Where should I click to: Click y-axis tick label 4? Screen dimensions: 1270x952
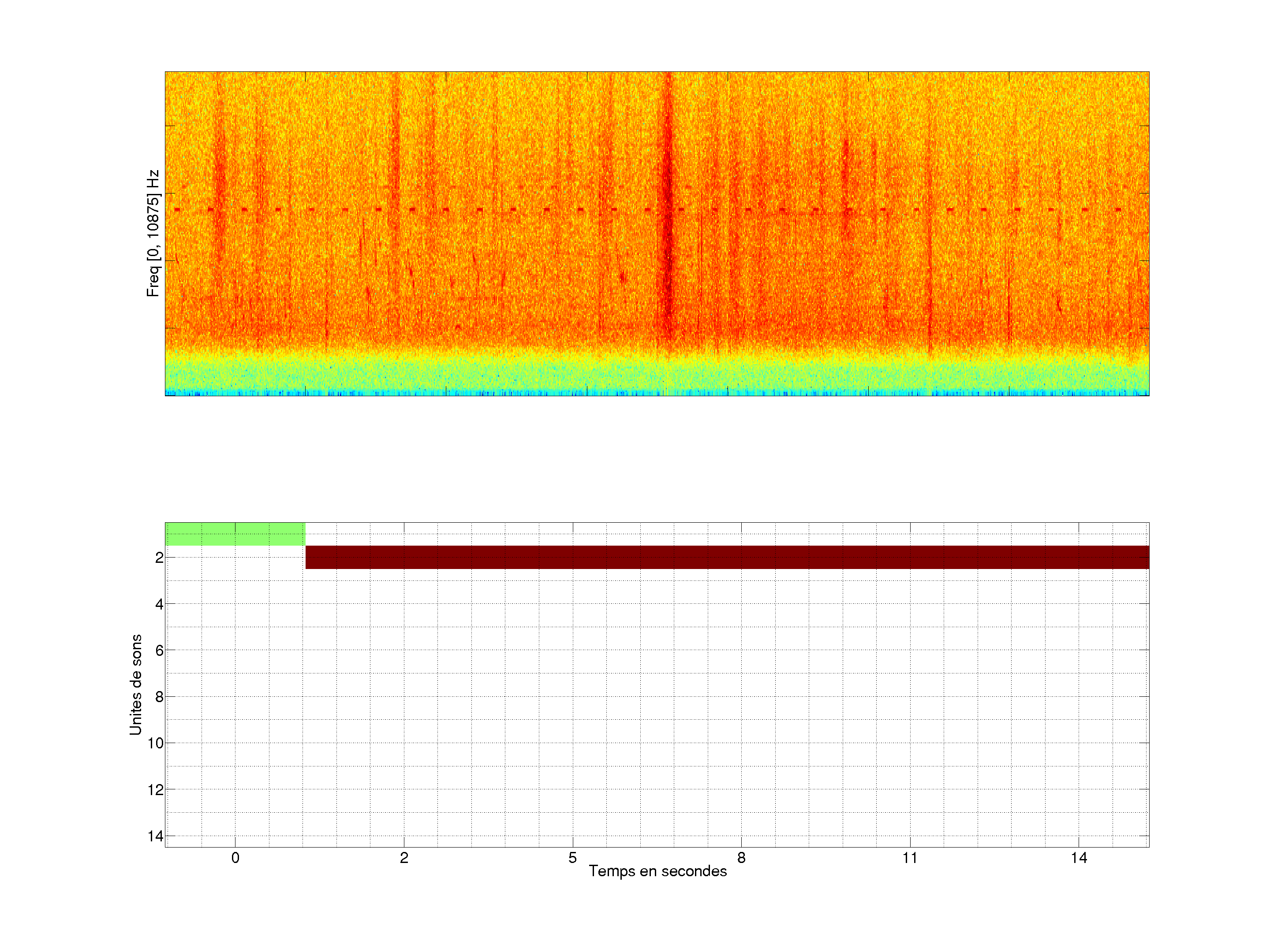(159, 604)
